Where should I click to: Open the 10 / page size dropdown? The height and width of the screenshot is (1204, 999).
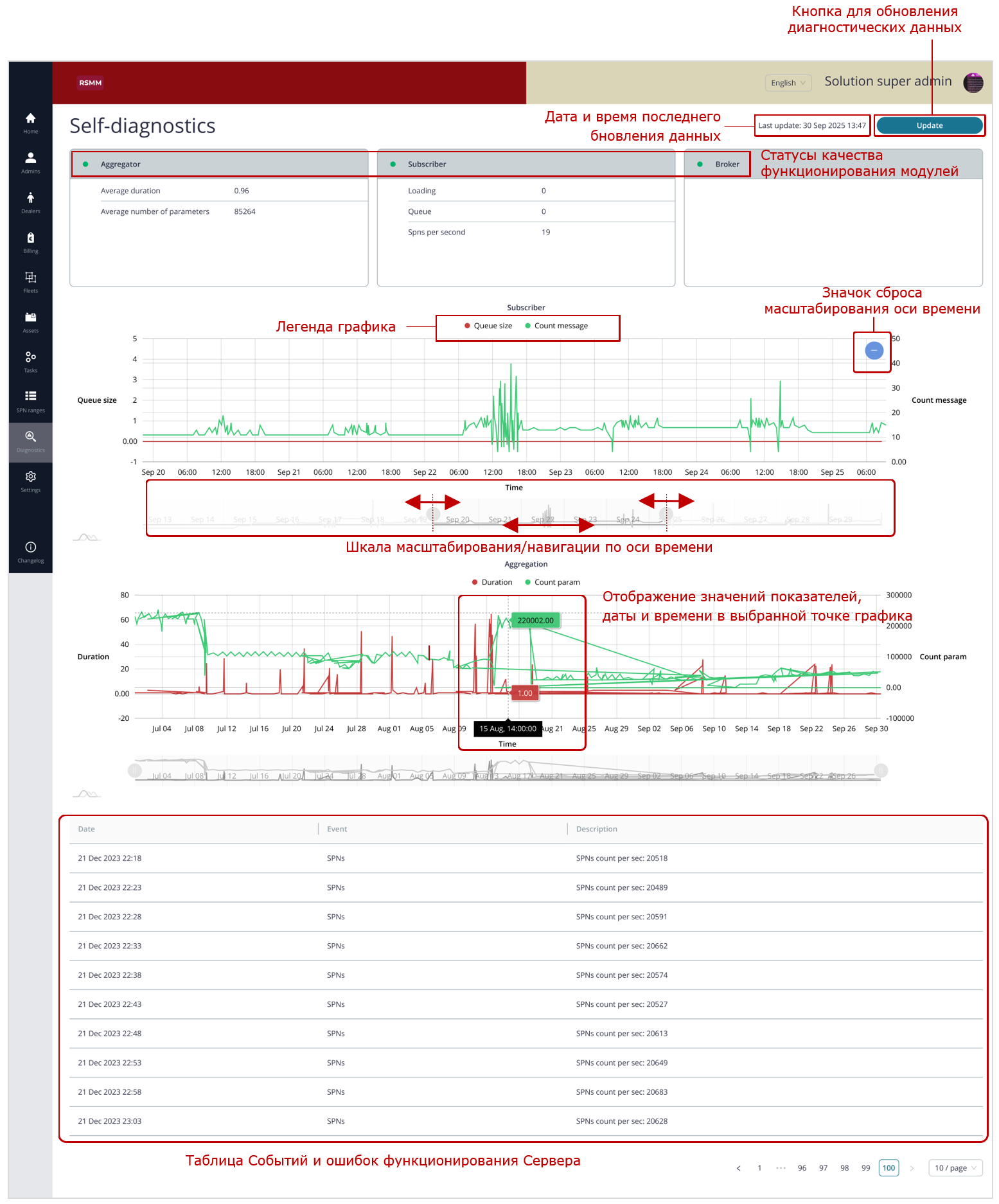(955, 1168)
